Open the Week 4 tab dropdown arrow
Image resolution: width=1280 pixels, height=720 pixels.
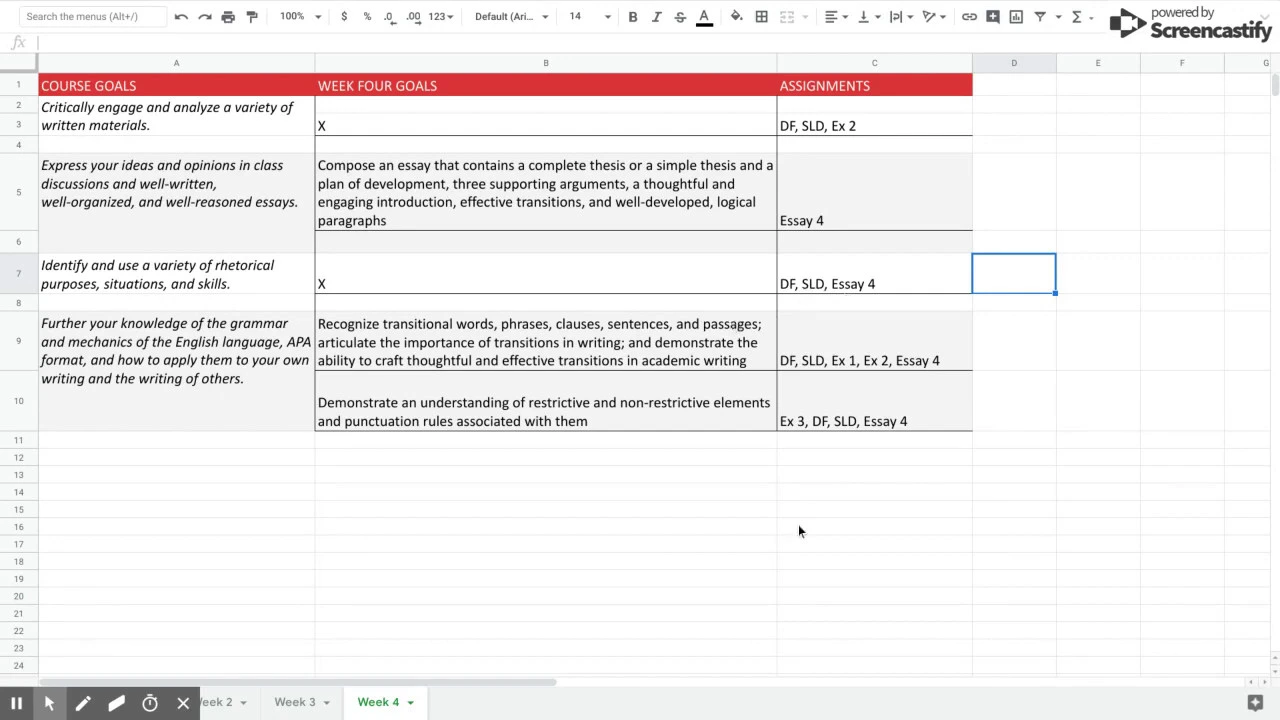[410, 703]
